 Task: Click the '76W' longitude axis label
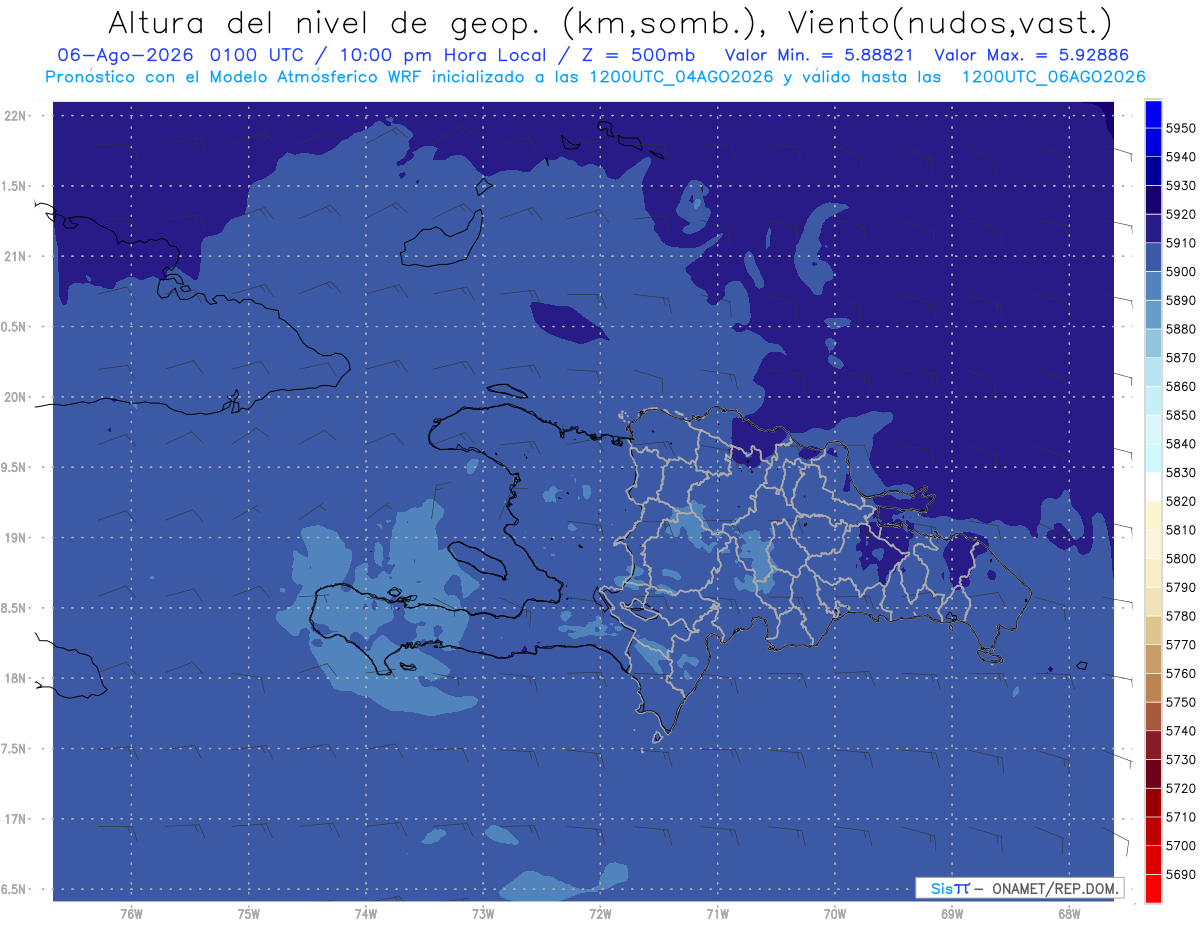(131, 914)
